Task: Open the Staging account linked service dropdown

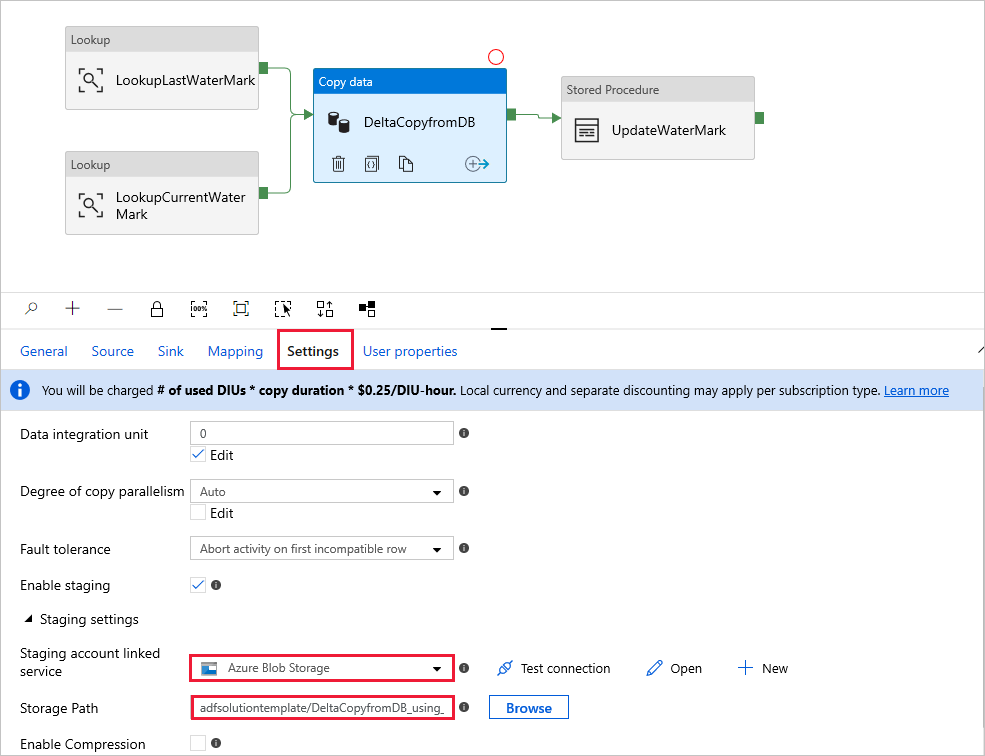Action: point(436,667)
